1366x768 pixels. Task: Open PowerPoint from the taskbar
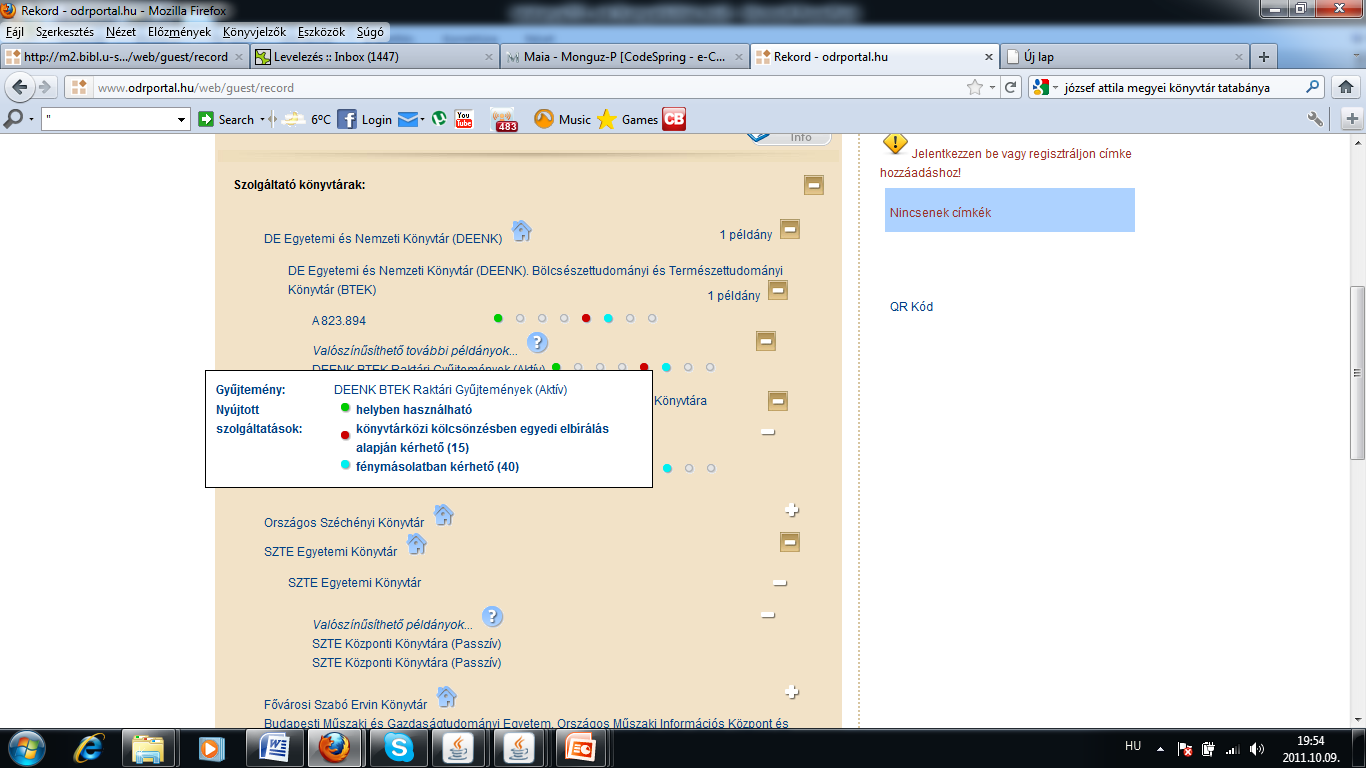pos(580,747)
